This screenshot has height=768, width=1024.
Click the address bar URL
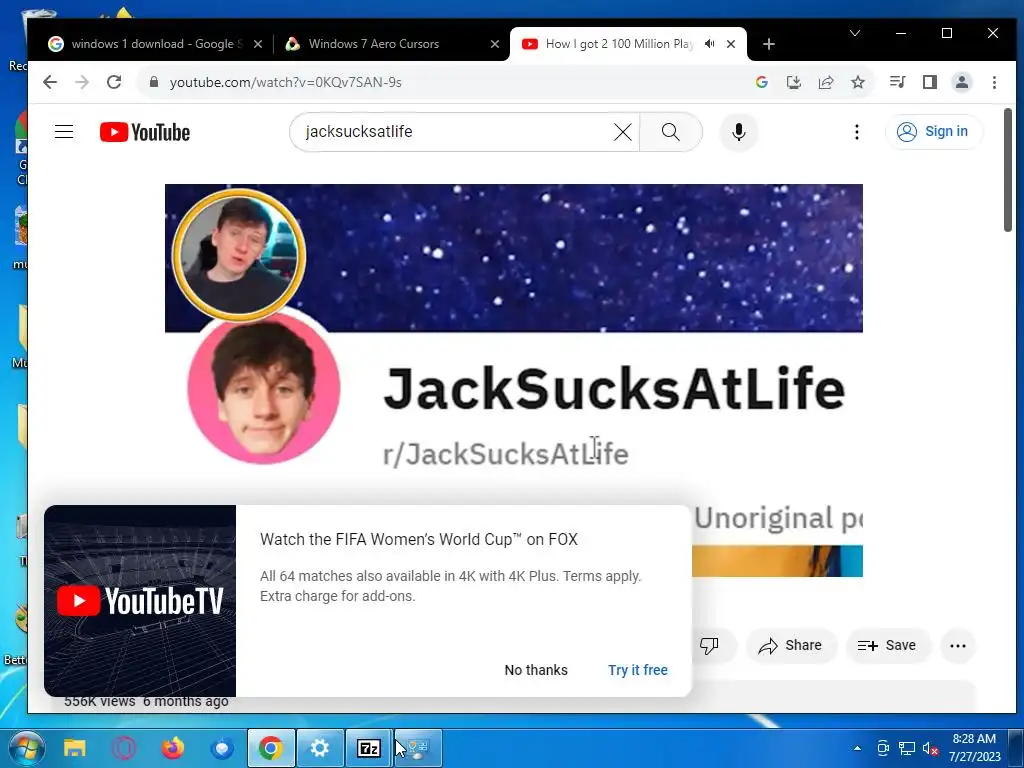pyautogui.click(x=285, y=82)
